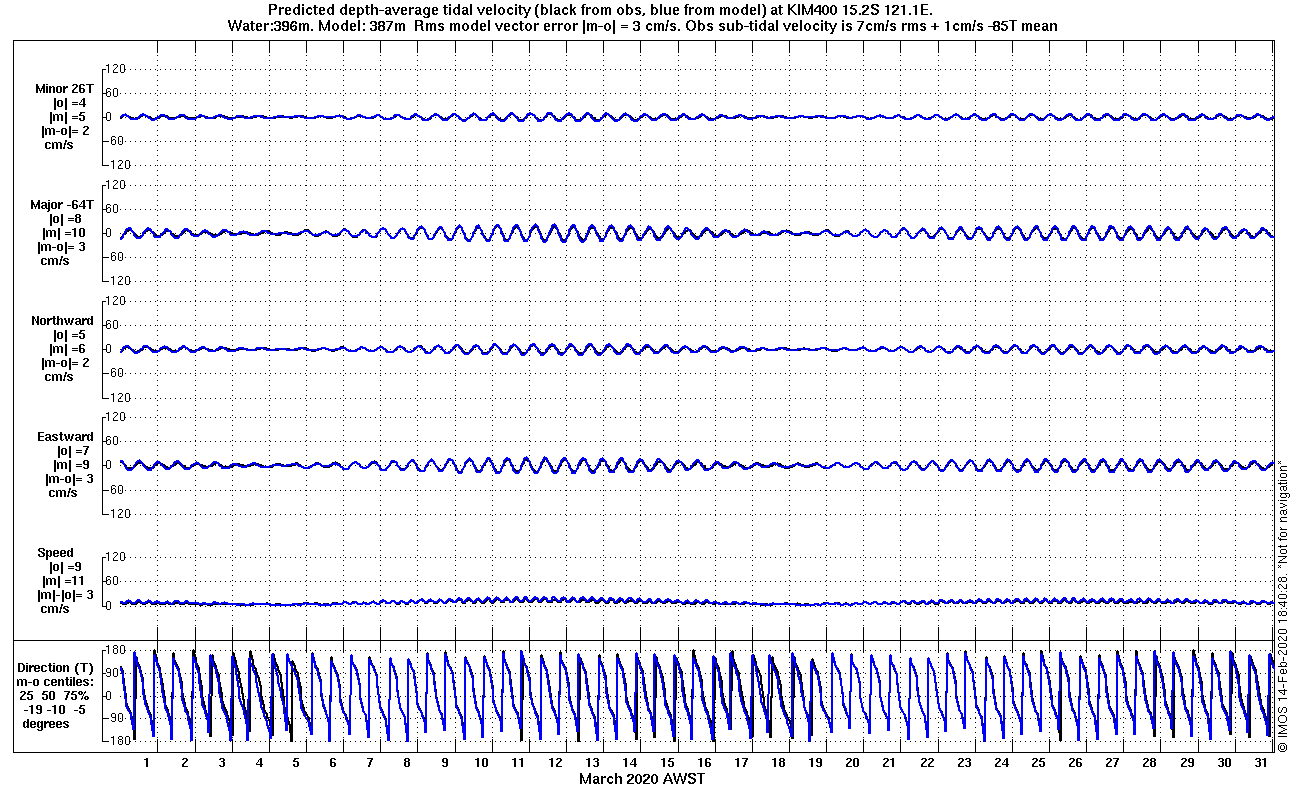This screenshot has height=800, width=1300.
Task: Select the 'Major -64T' panel label
Action: pos(62,205)
